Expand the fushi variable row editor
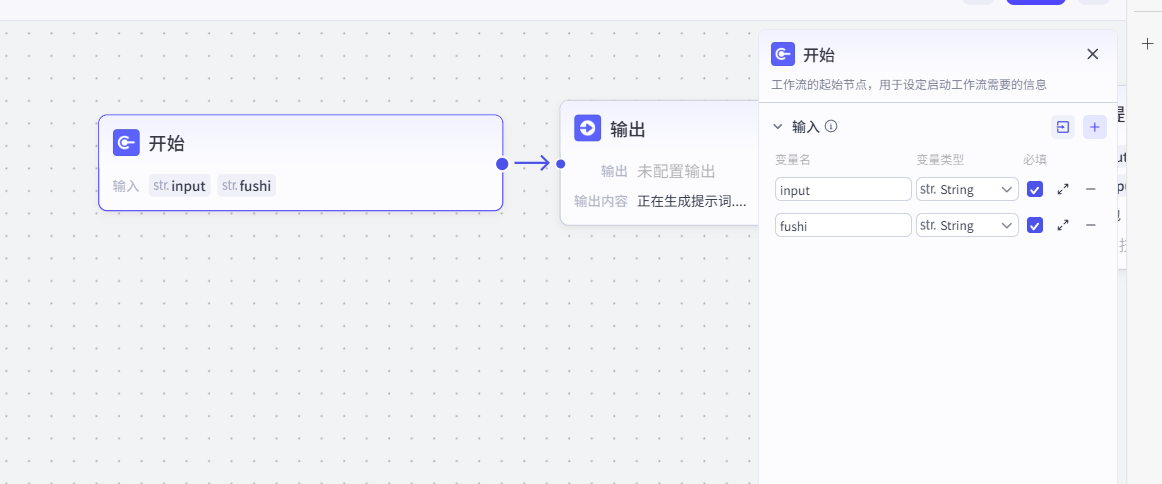Image resolution: width=1162 pixels, height=484 pixels. (x=1063, y=225)
